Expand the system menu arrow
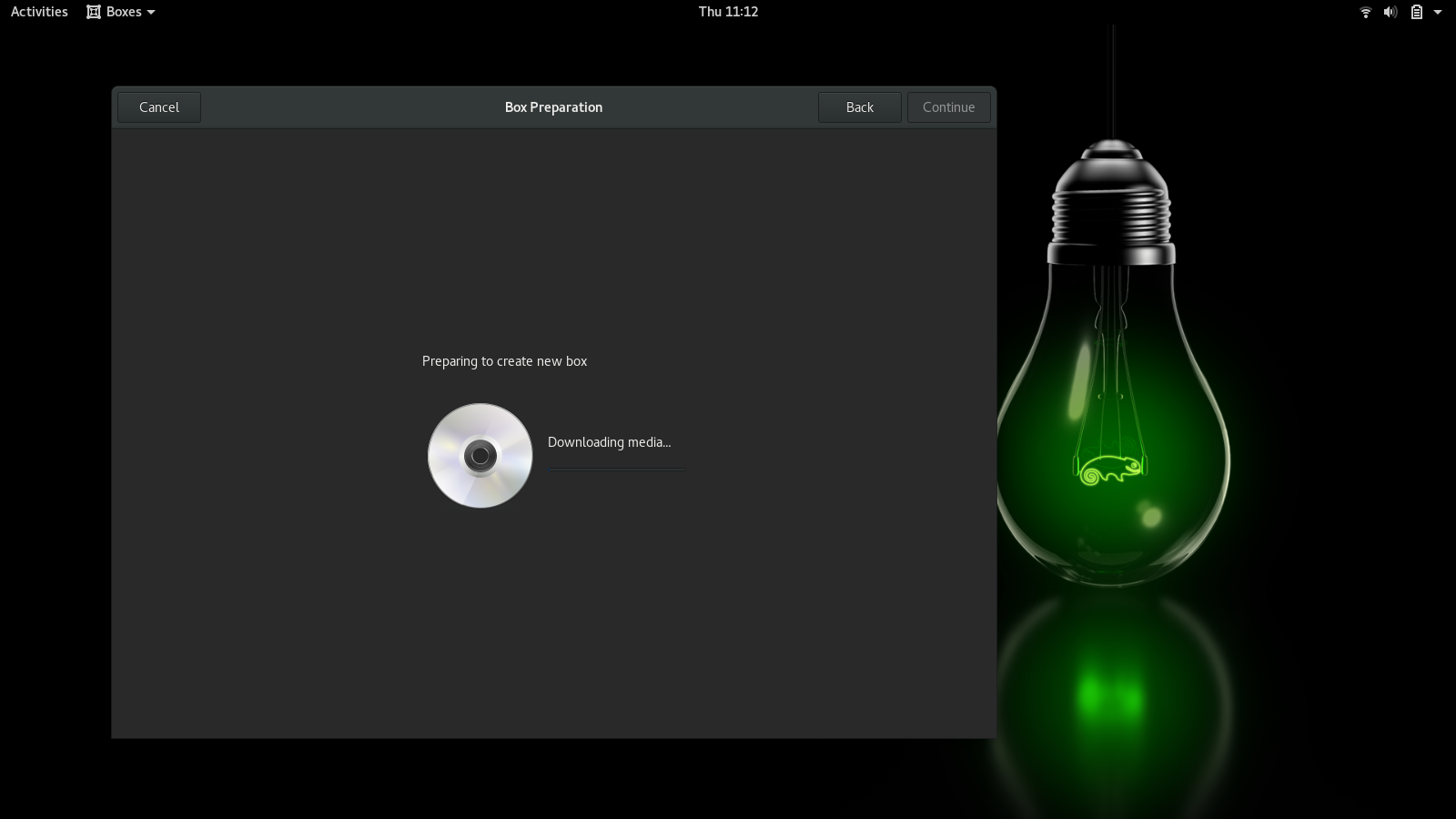The height and width of the screenshot is (819, 1456). [x=1438, y=13]
